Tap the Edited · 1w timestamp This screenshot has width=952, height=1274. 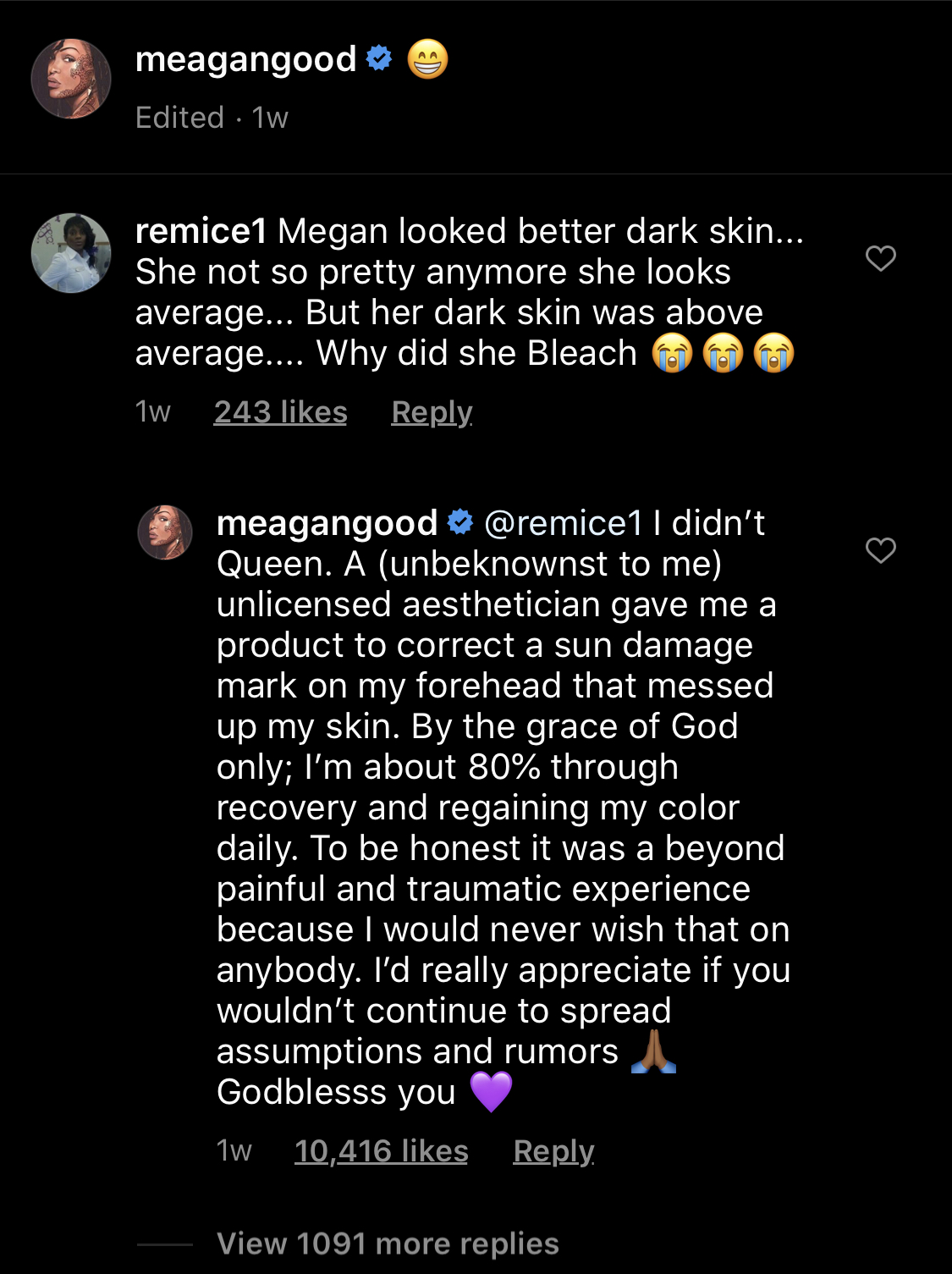[x=212, y=118]
